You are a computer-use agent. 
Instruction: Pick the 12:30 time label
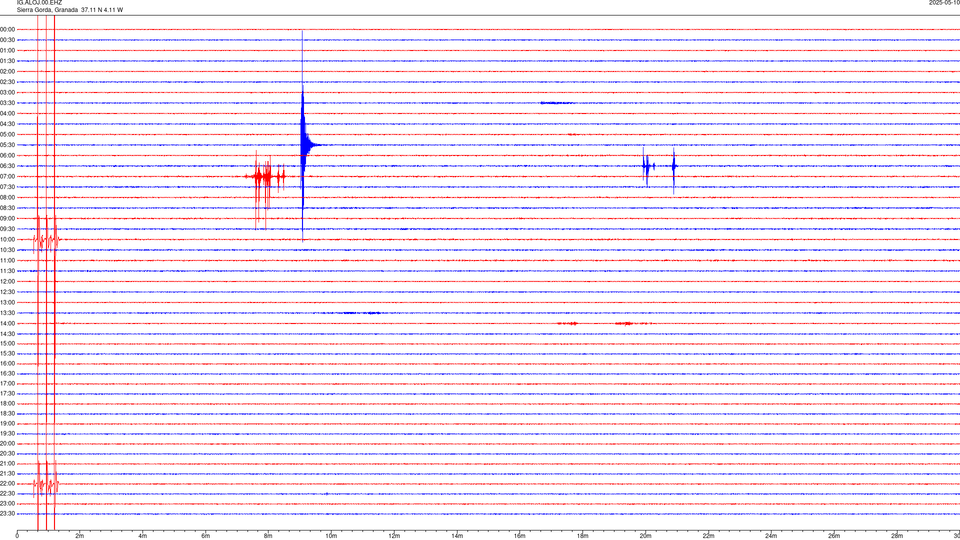[x=8, y=292]
